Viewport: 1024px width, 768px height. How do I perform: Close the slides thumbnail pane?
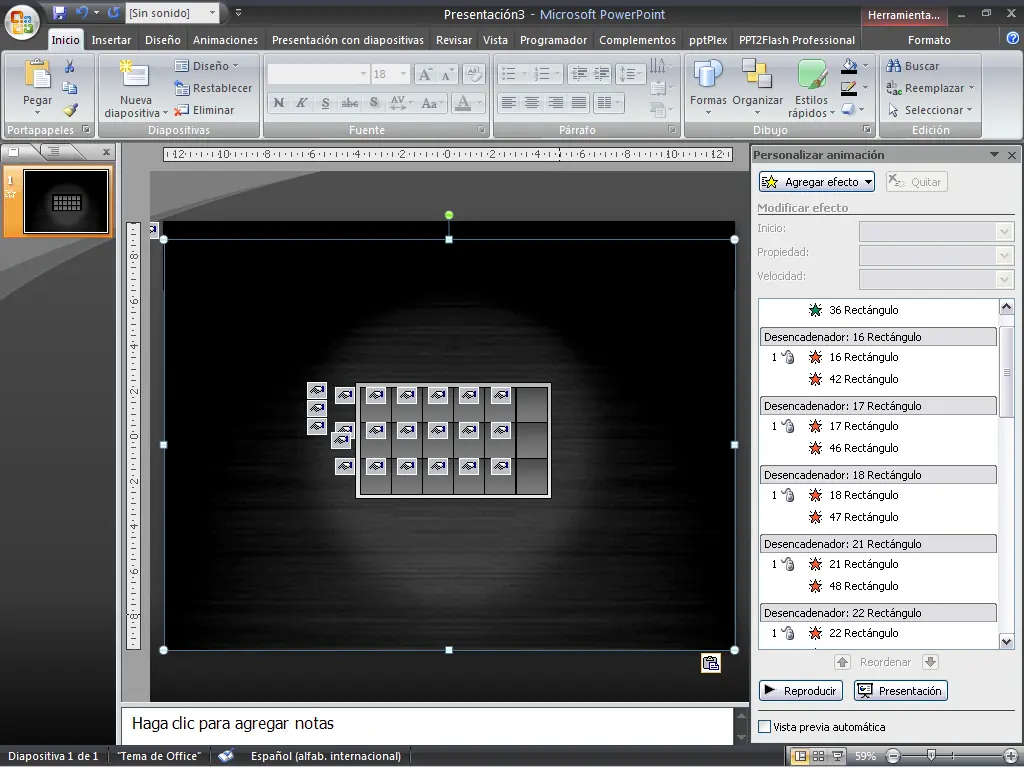click(106, 152)
